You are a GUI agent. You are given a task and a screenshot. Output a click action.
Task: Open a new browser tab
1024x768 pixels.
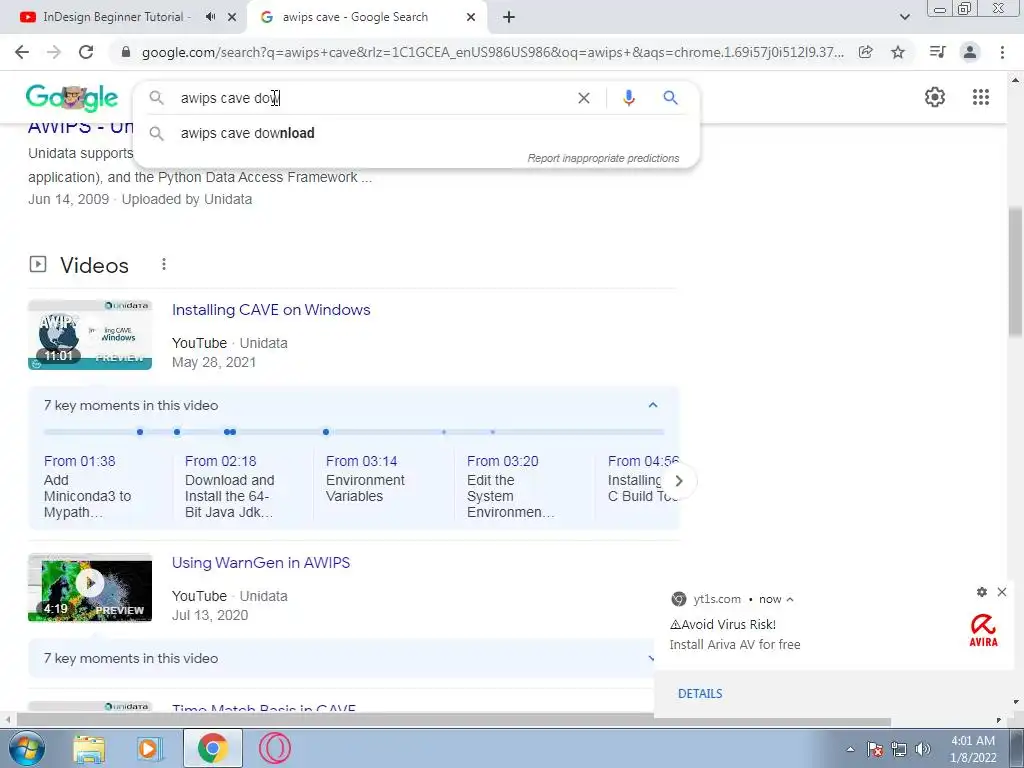[x=509, y=18]
